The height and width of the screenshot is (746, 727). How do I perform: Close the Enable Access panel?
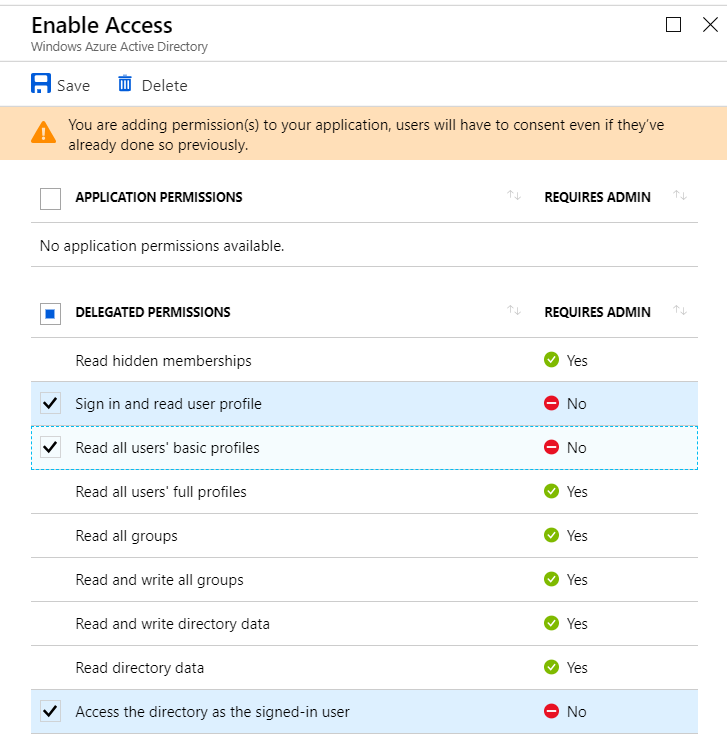coord(710,25)
